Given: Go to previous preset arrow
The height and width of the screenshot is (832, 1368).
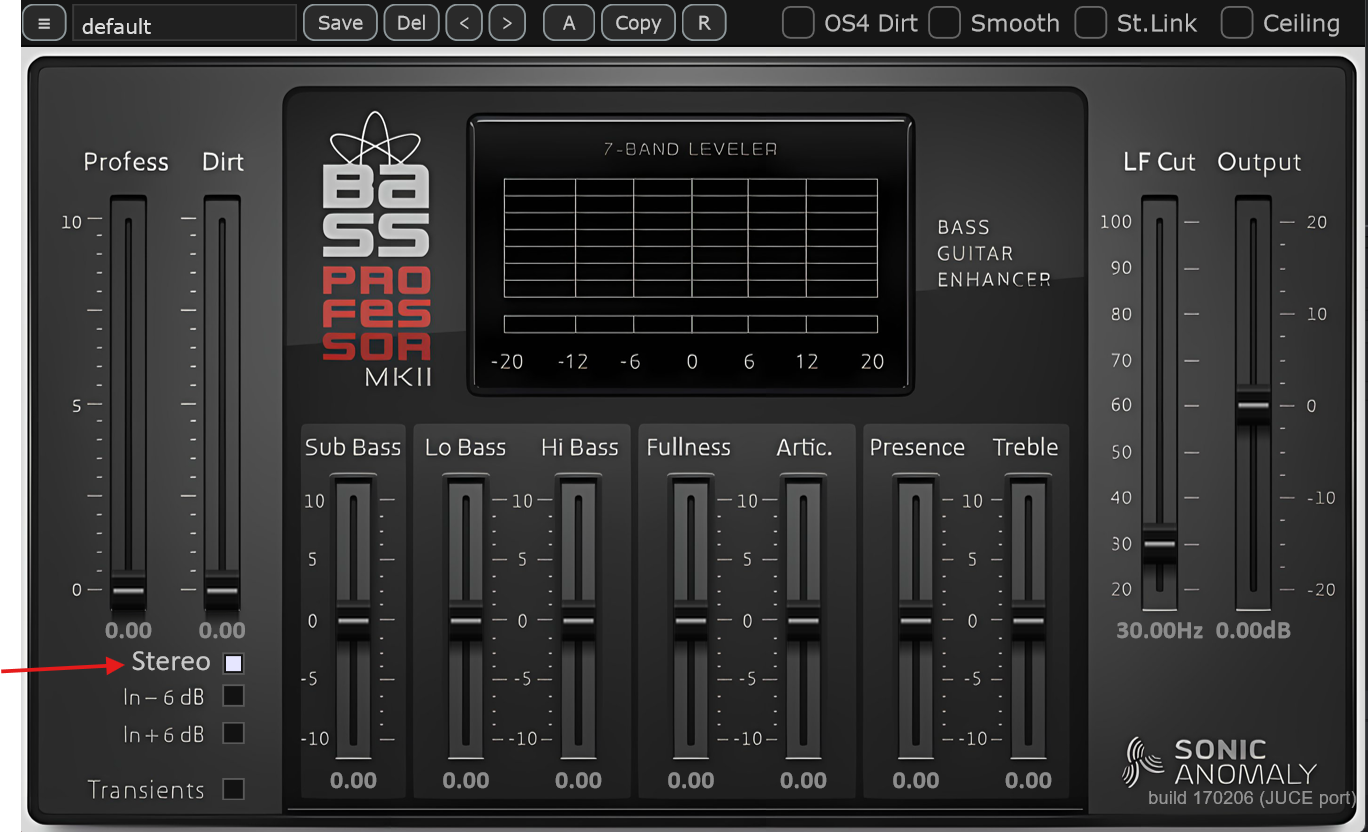Looking at the screenshot, I should [x=464, y=23].
